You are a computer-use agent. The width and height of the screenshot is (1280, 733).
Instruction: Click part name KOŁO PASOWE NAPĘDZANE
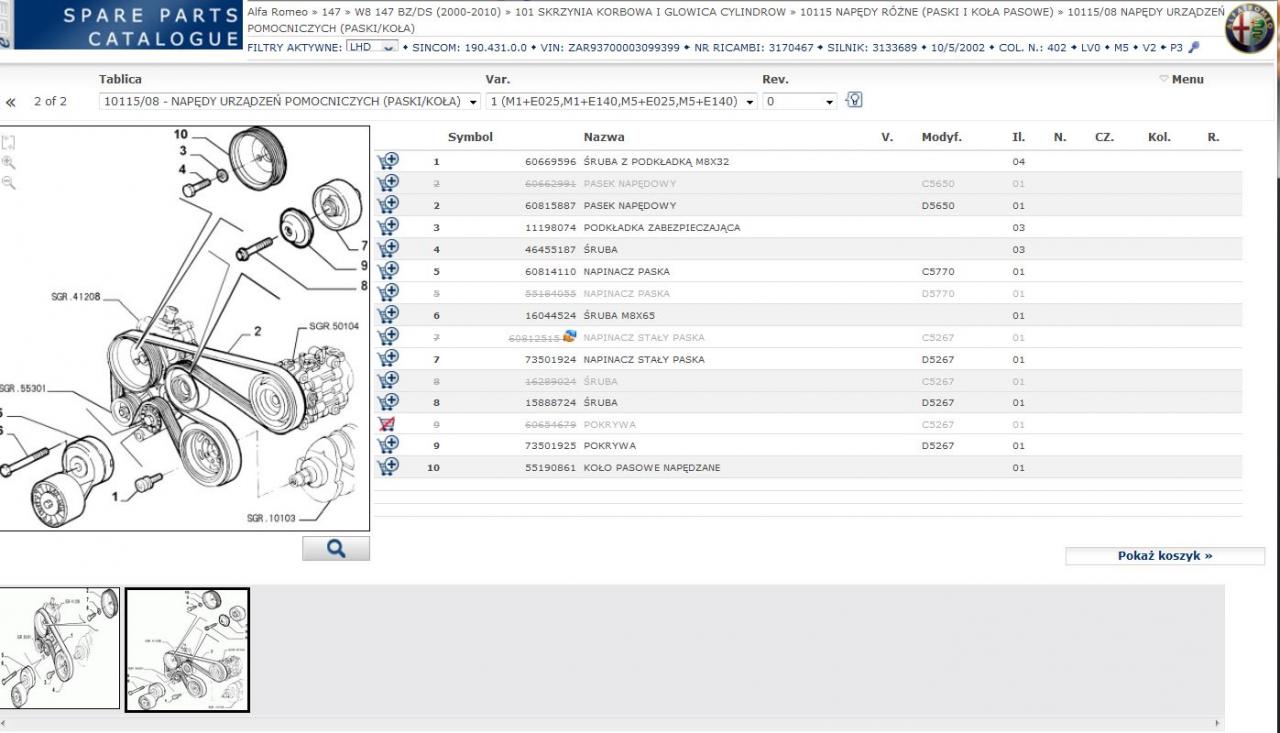click(652, 468)
